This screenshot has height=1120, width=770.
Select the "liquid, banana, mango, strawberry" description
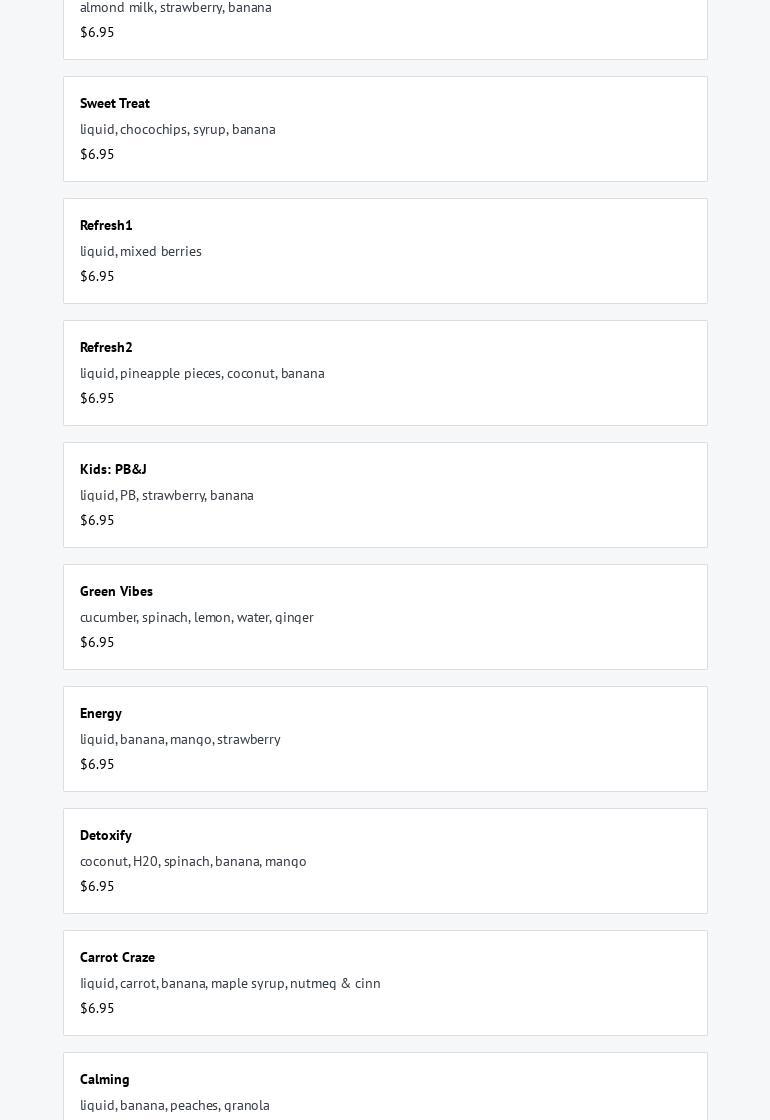pos(180,739)
